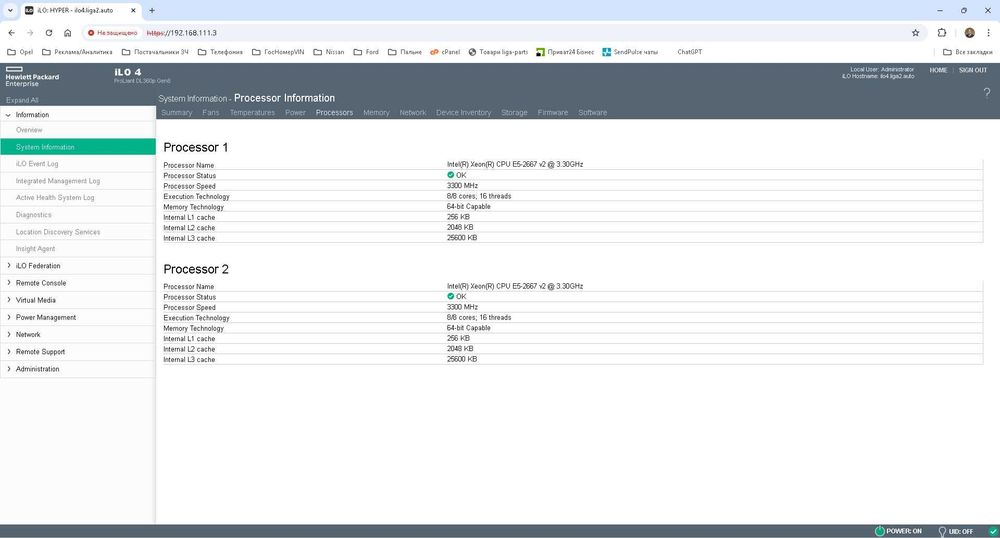Open the tab search dropdown arrow

pos(10,10)
